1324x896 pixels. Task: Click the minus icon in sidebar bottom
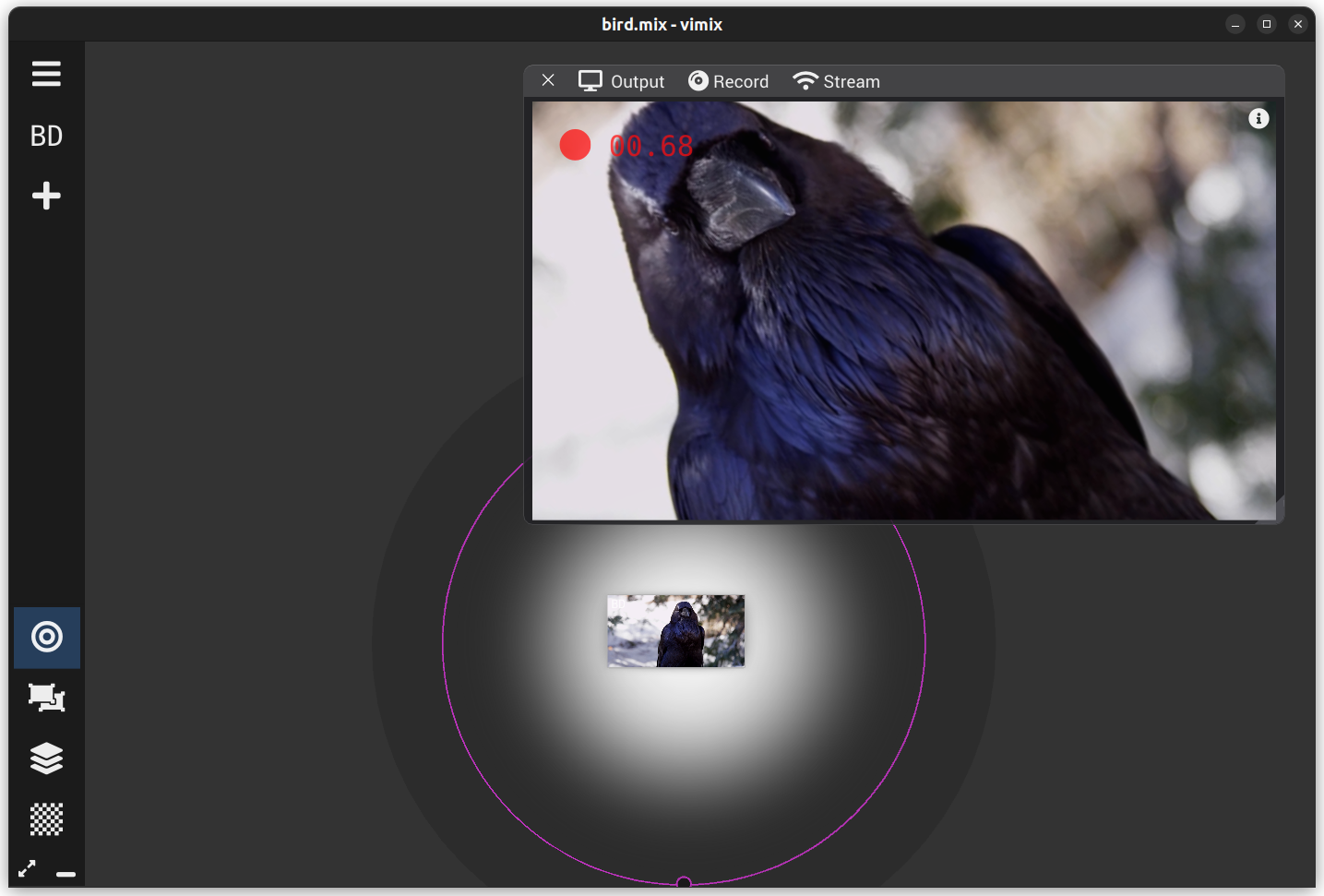[66, 873]
